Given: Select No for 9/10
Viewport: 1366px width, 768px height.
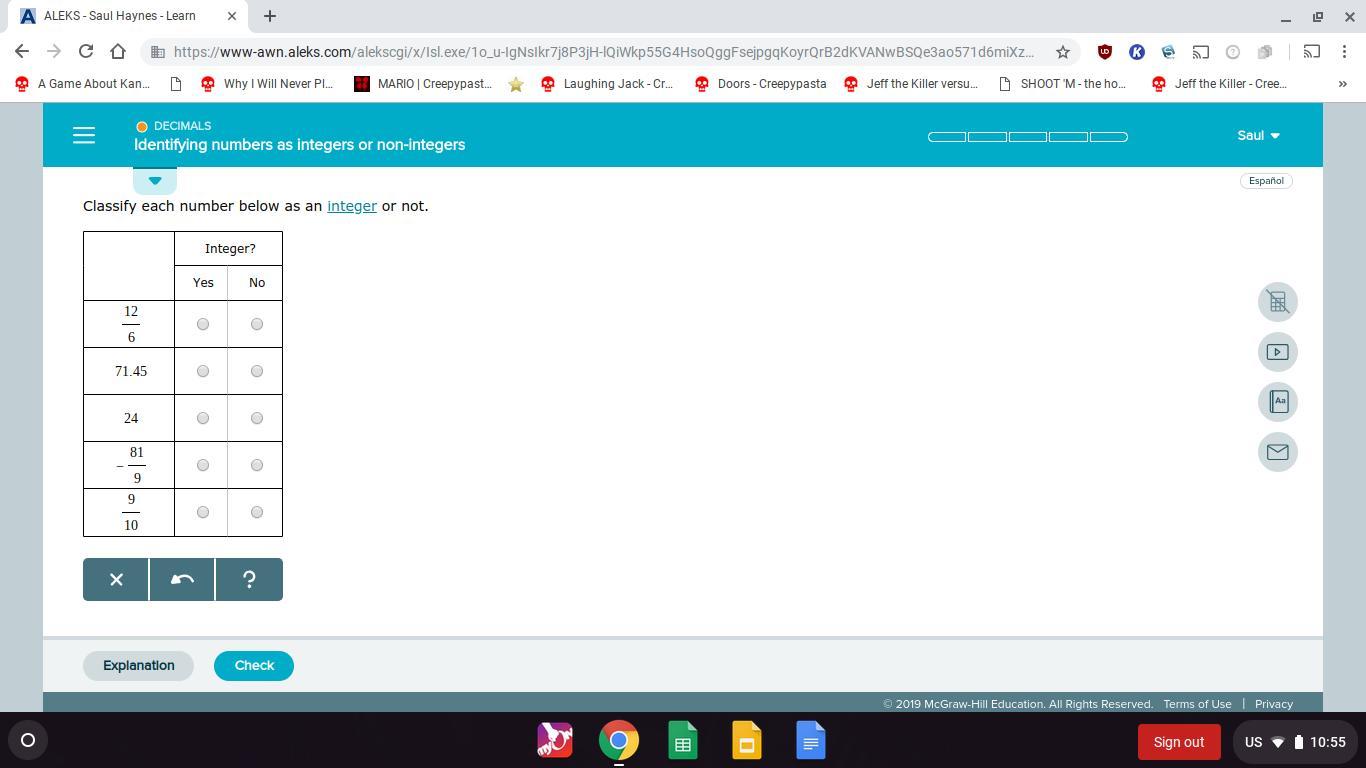Looking at the screenshot, I should (257, 512).
